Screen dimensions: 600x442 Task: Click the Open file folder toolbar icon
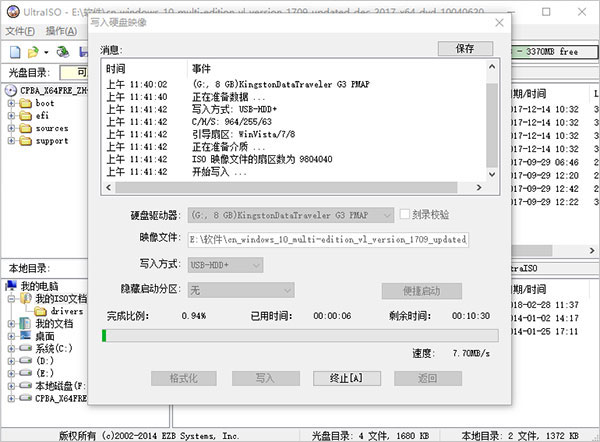tap(33, 52)
